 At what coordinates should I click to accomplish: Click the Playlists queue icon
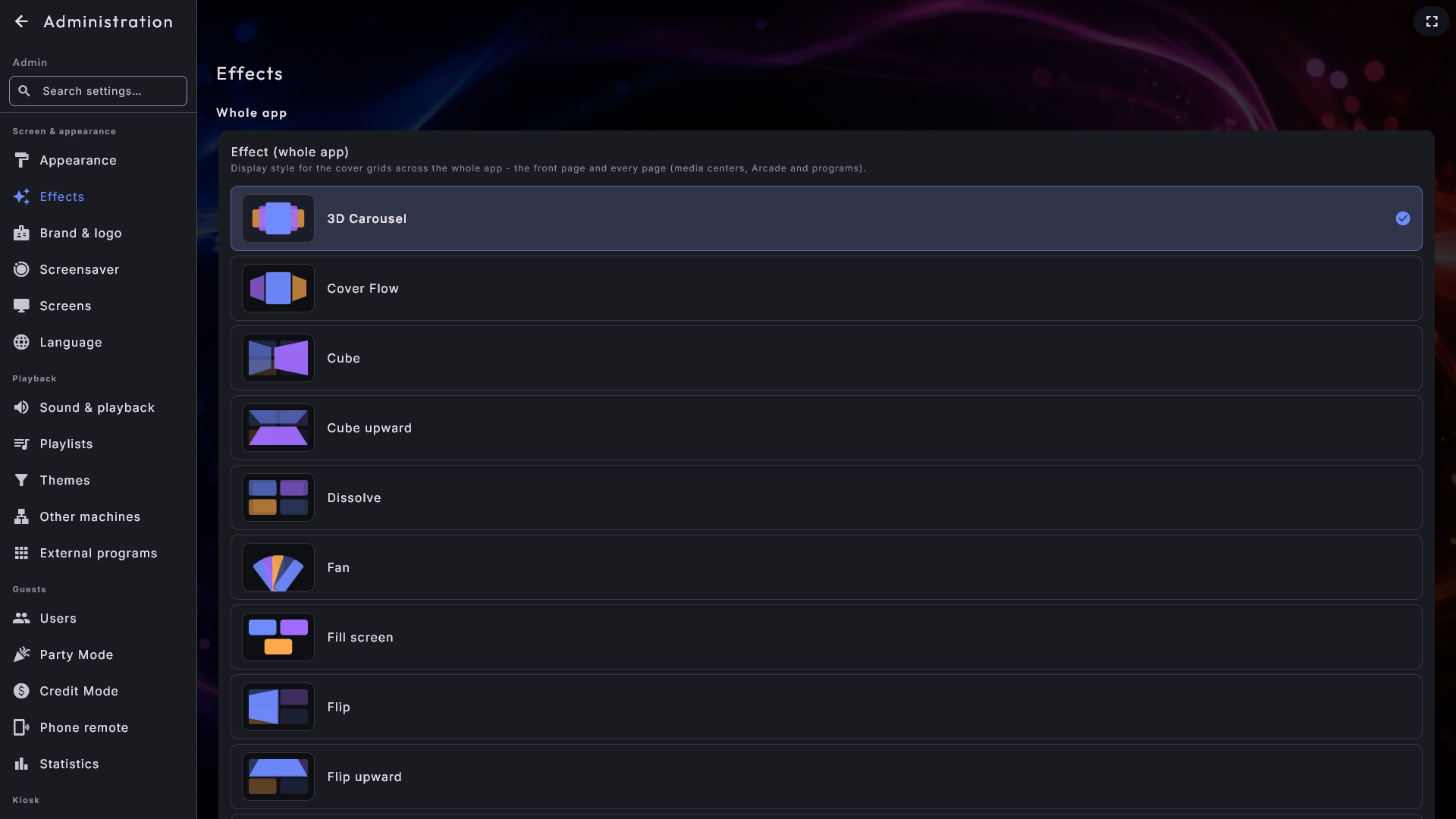[x=21, y=444]
